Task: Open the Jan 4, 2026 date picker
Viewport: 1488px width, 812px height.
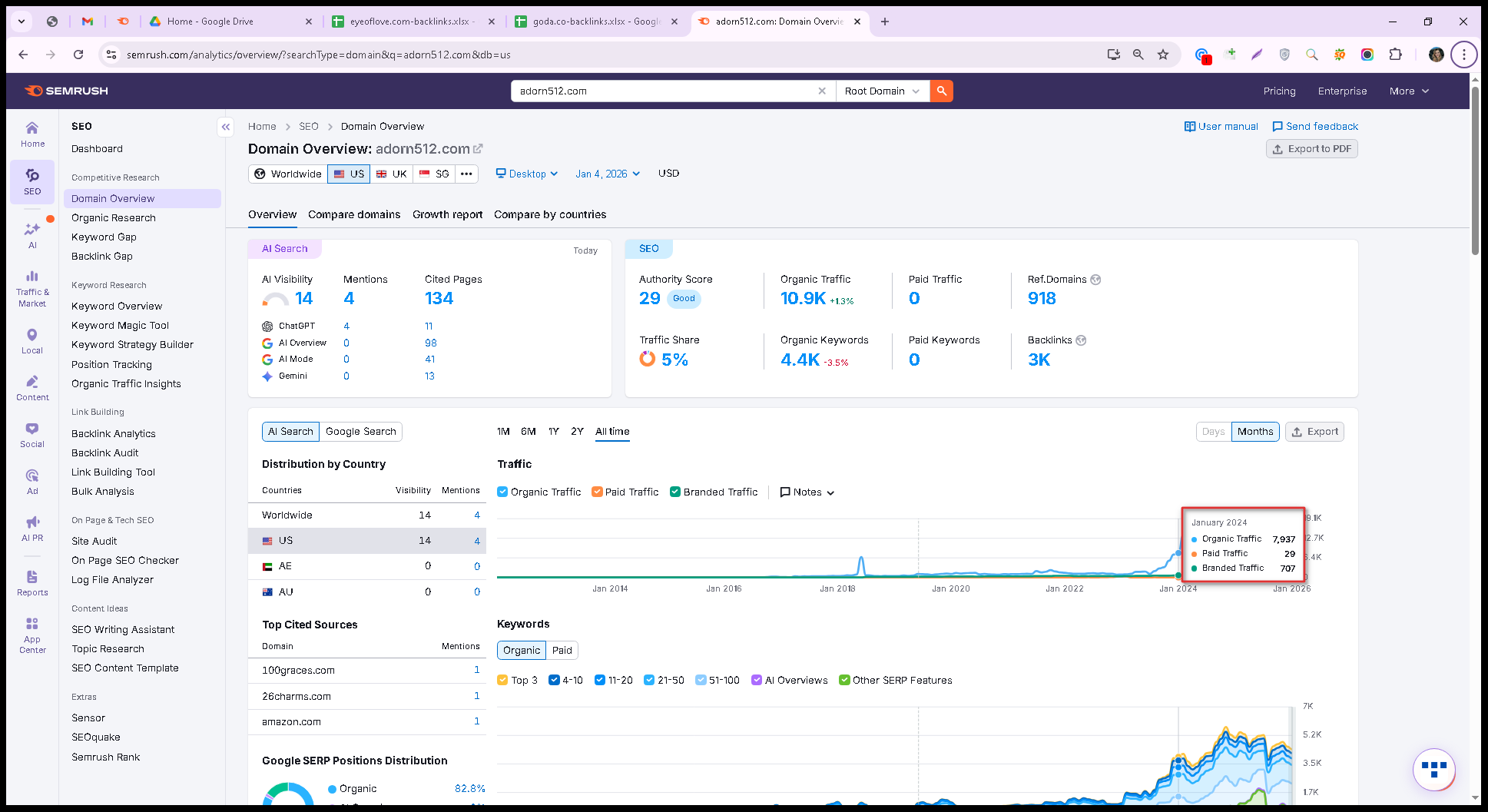Action: (x=608, y=174)
